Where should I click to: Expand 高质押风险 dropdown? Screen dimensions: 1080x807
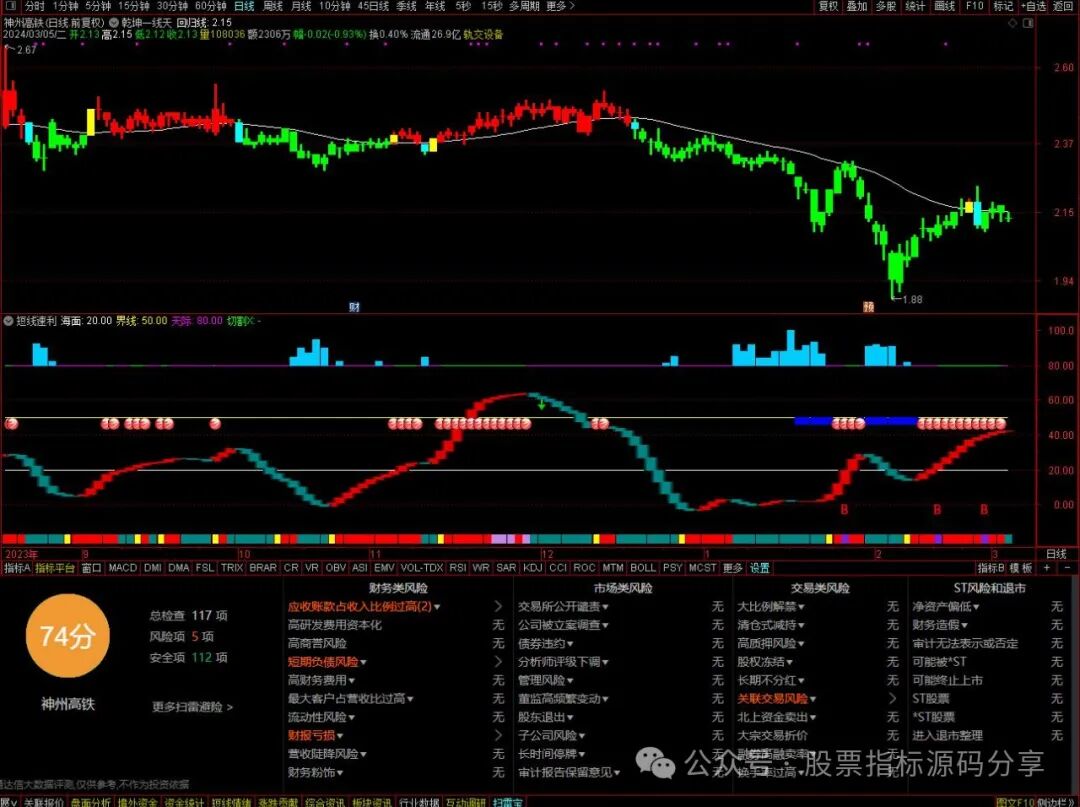pos(801,644)
